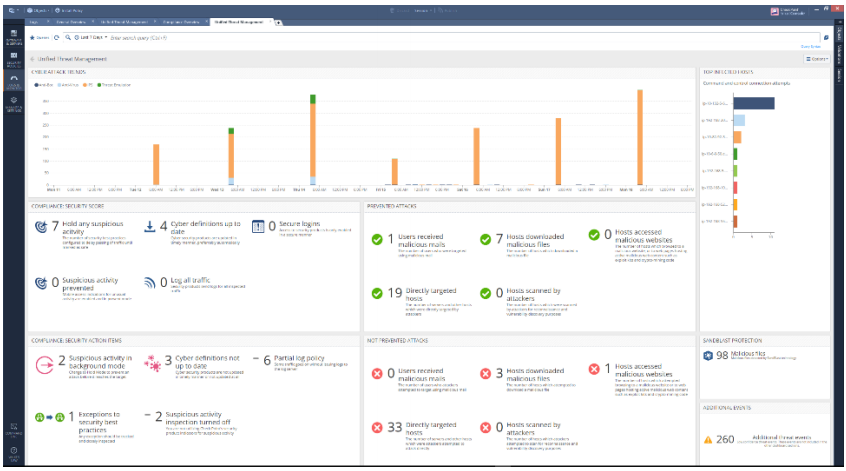This screenshot has width=846, height=471.
Task: Open the Objects dropdown menu
Action: [x=37, y=11]
